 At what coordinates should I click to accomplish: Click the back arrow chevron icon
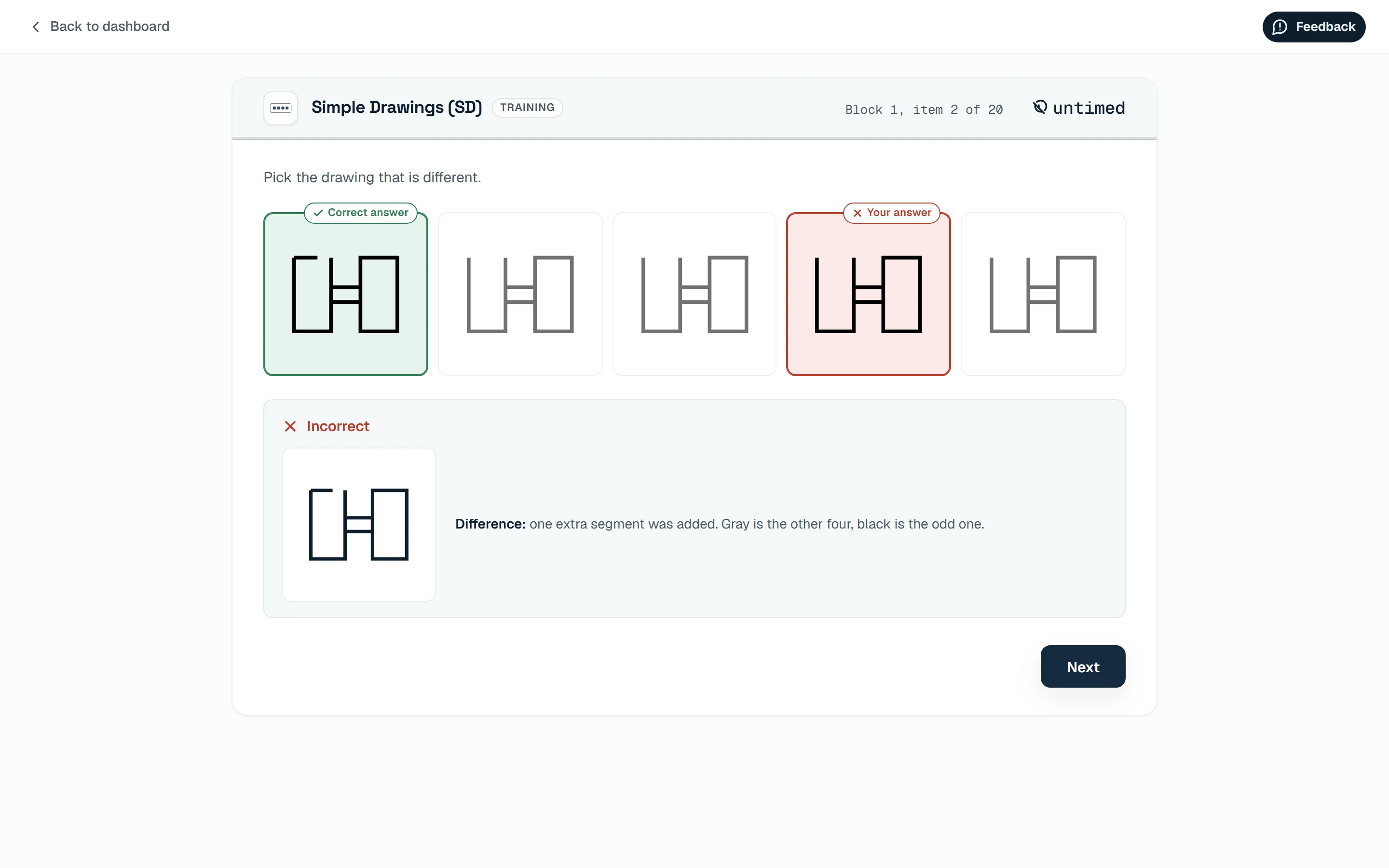point(36,27)
